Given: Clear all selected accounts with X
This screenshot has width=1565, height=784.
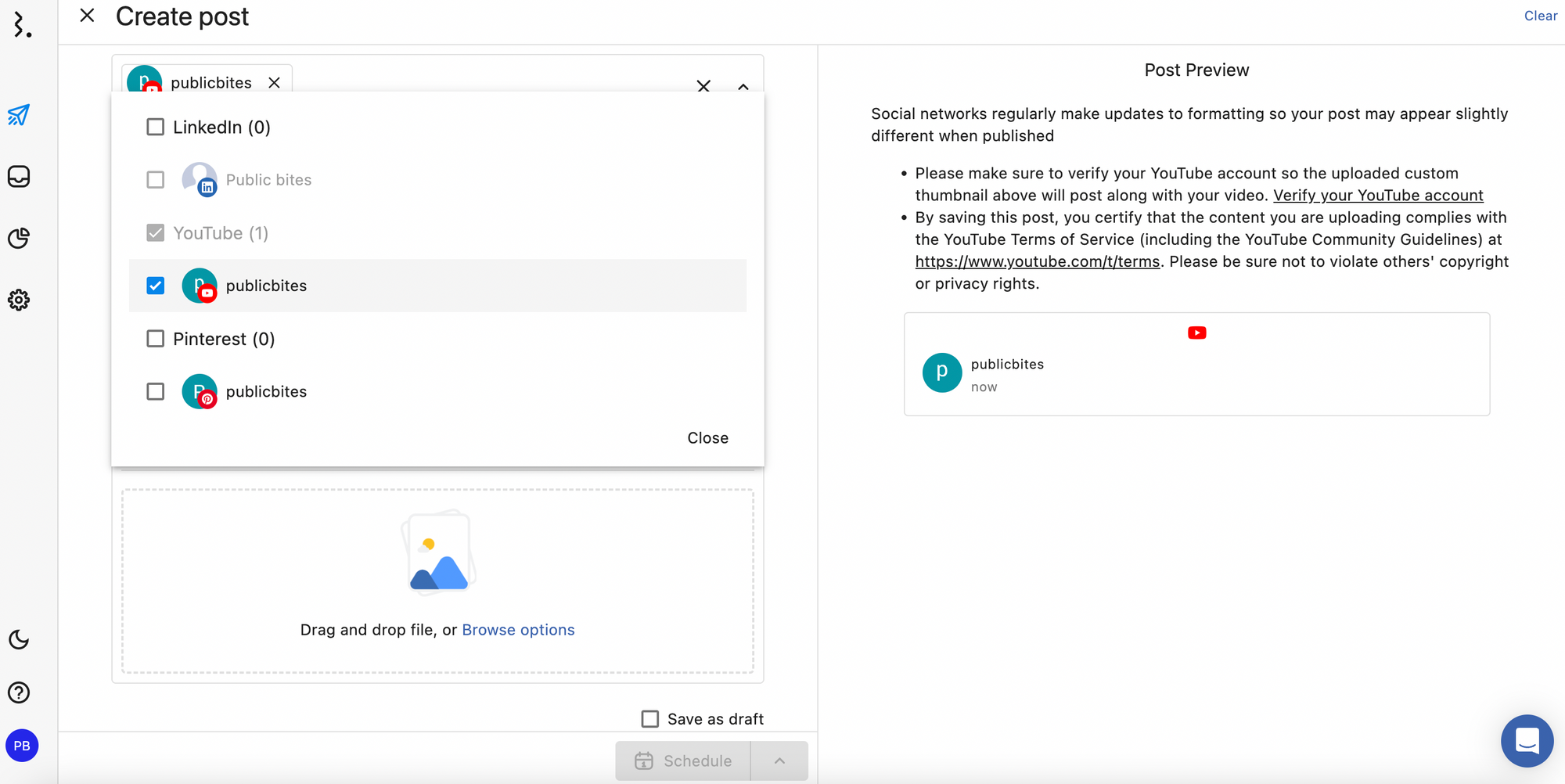Looking at the screenshot, I should (x=703, y=86).
